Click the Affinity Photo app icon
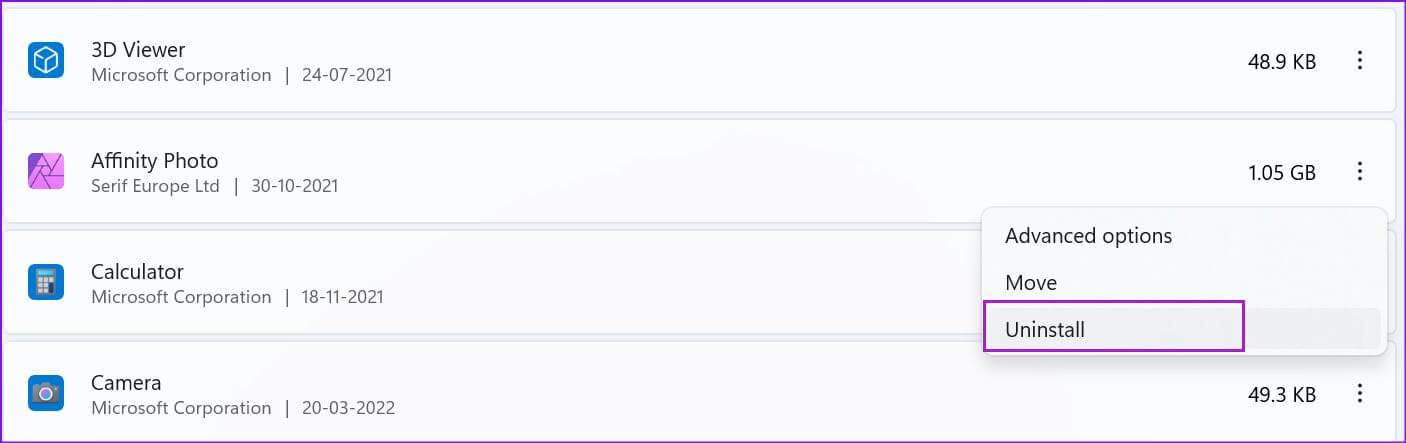This screenshot has width=1406, height=443. pyautogui.click(x=46, y=172)
